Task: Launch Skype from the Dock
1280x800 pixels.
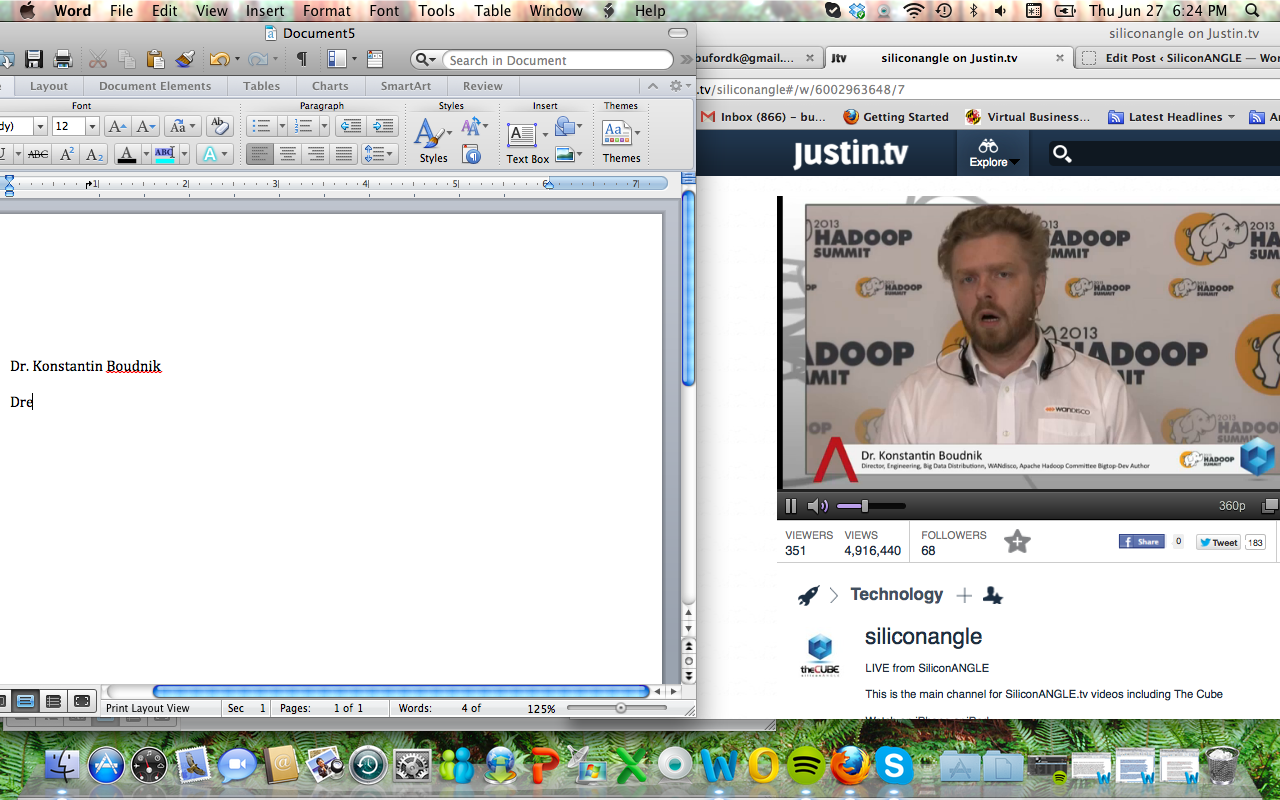Action: (x=894, y=766)
